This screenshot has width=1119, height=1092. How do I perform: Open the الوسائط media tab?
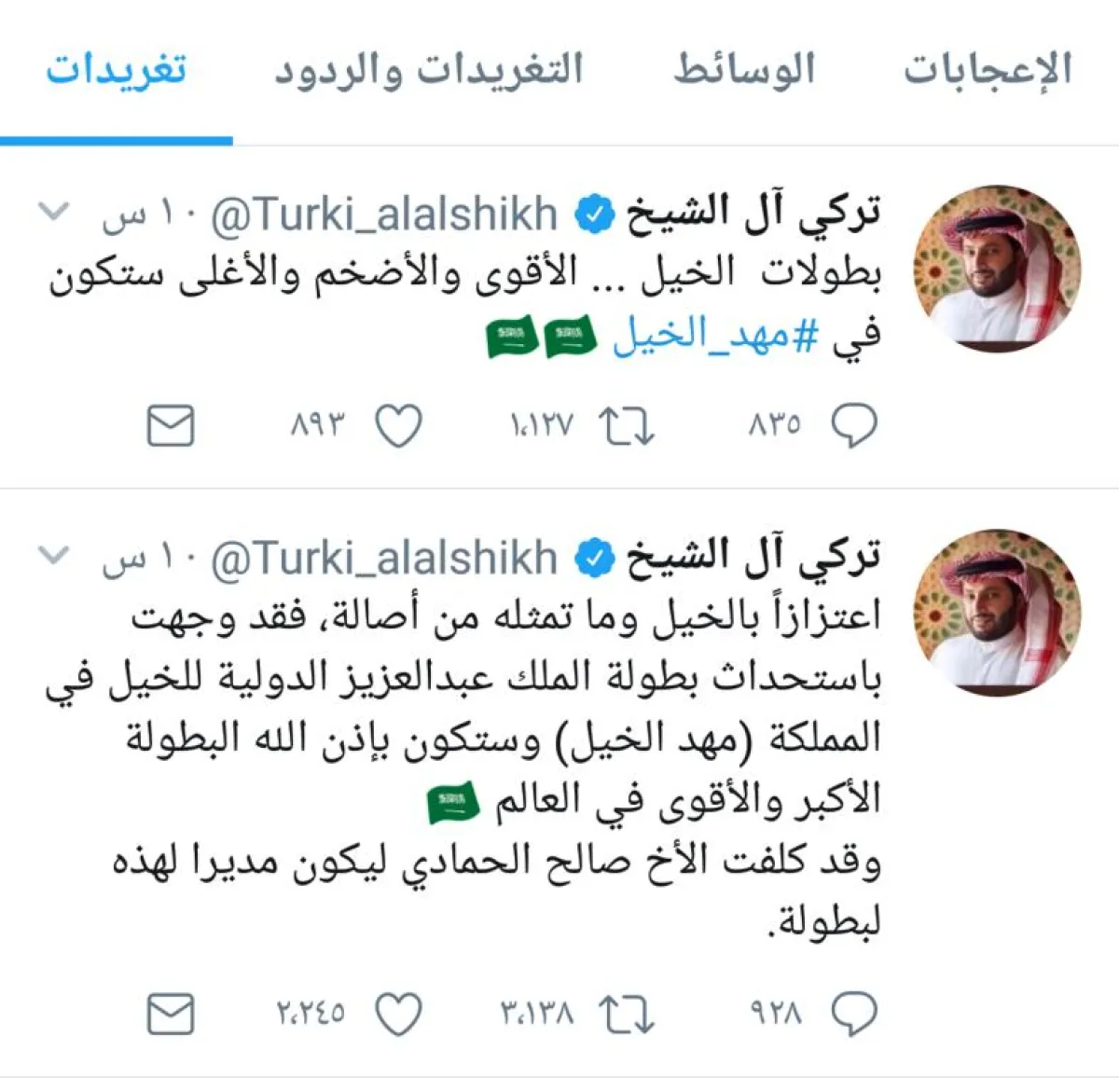tap(744, 71)
